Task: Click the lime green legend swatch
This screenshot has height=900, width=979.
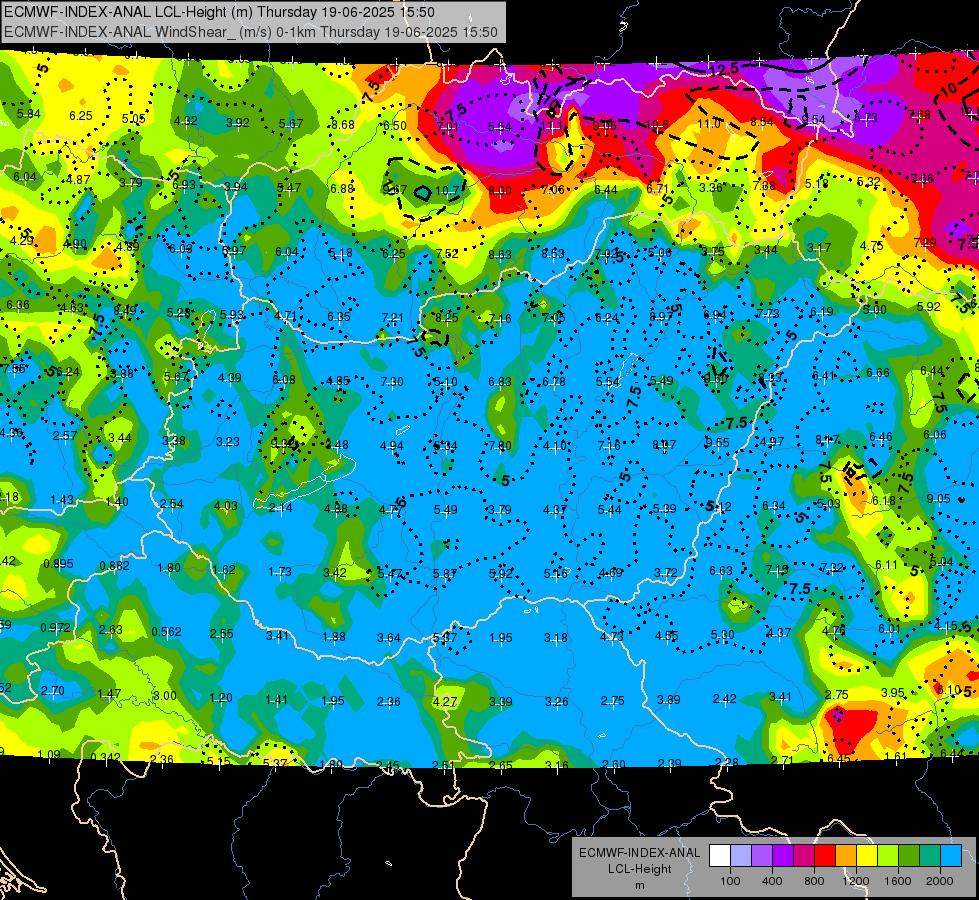Action: pos(888,856)
